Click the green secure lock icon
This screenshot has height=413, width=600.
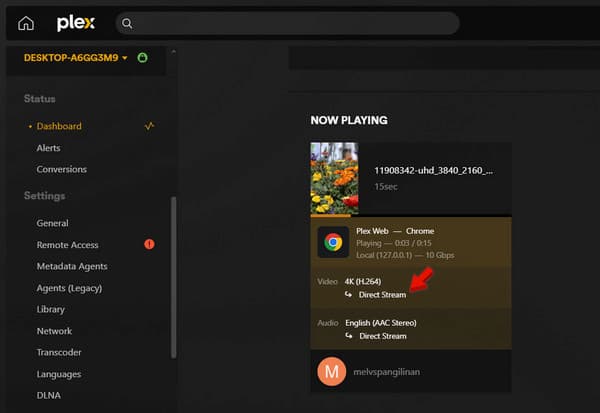(x=142, y=58)
